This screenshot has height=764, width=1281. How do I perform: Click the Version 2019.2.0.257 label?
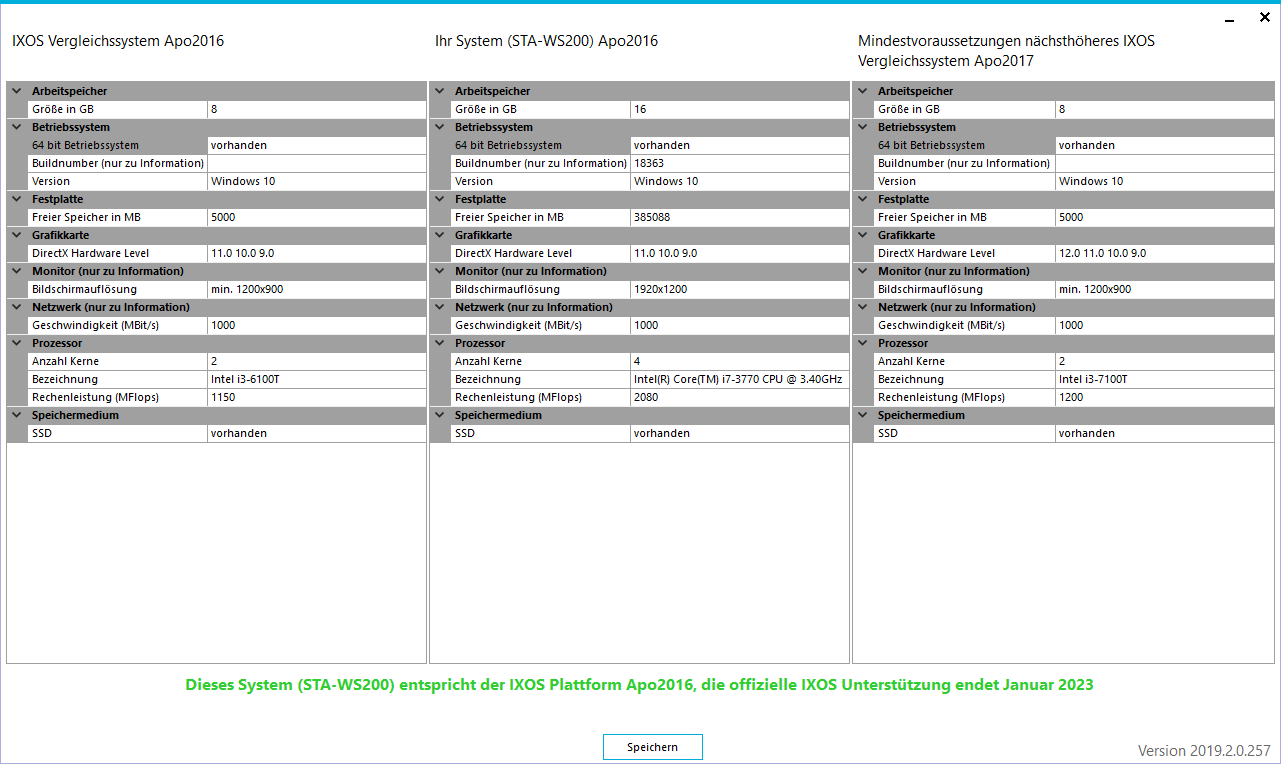click(1204, 750)
